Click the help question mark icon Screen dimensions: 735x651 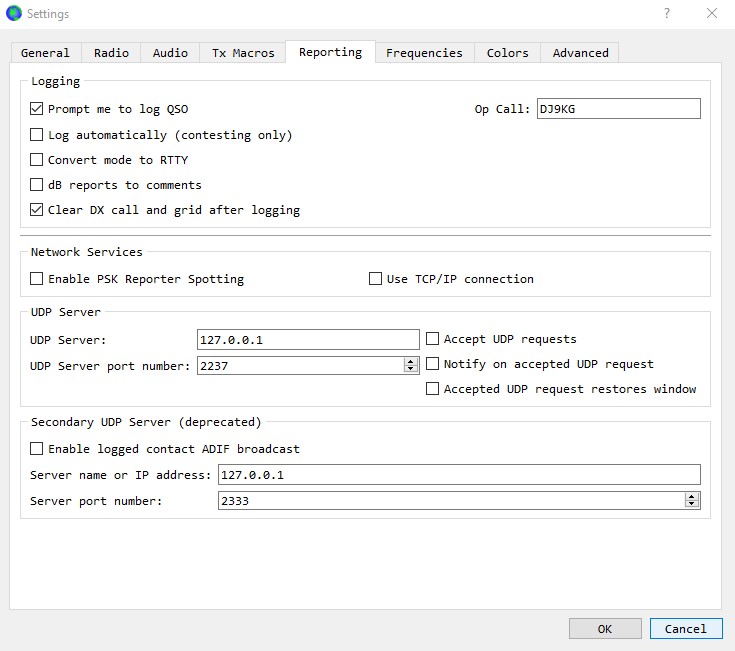point(667,13)
